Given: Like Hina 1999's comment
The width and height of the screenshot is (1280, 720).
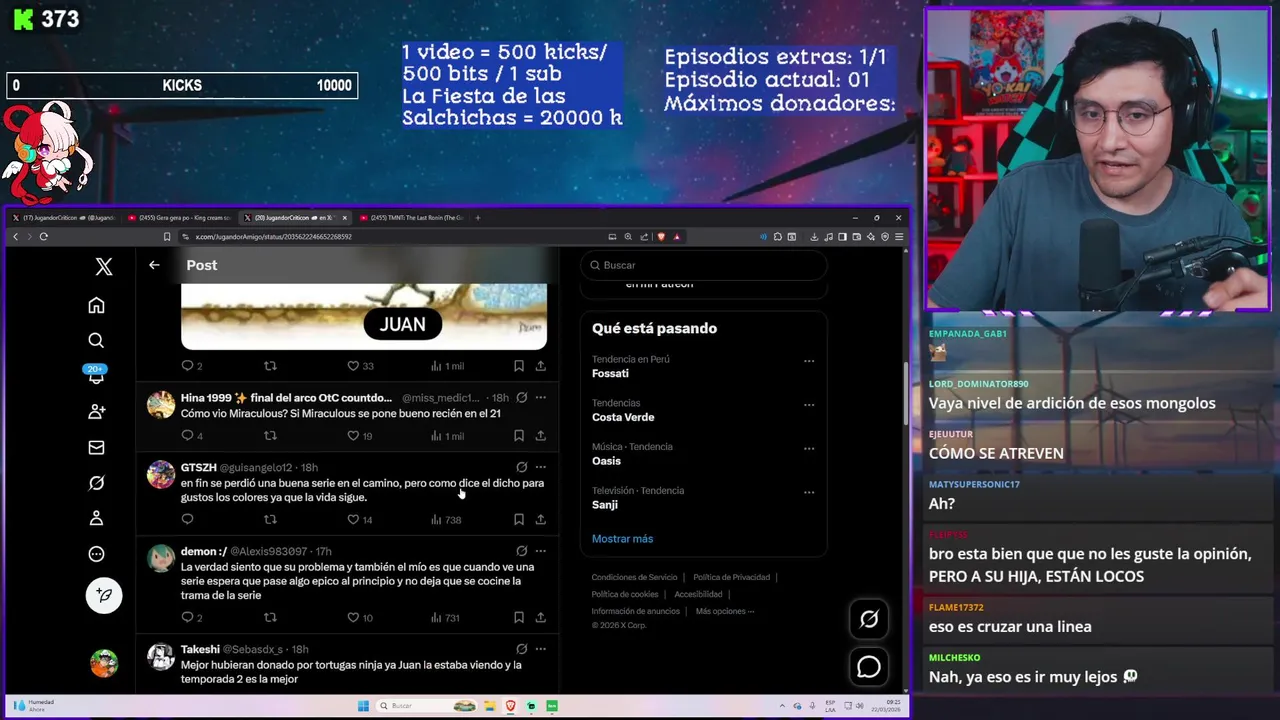Looking at the screenshot, I should [353, 436].
